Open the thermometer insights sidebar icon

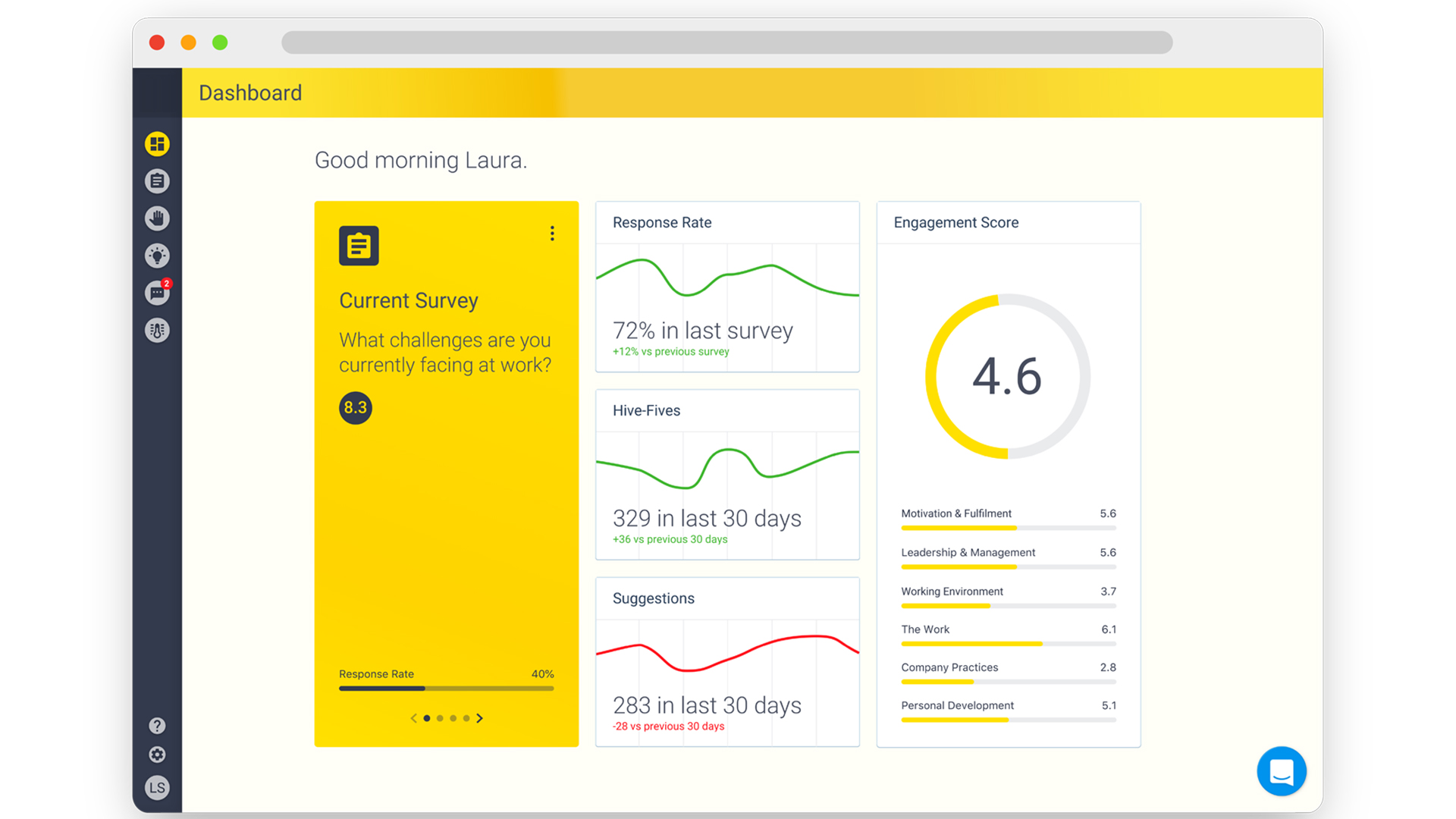coord(157,331)
